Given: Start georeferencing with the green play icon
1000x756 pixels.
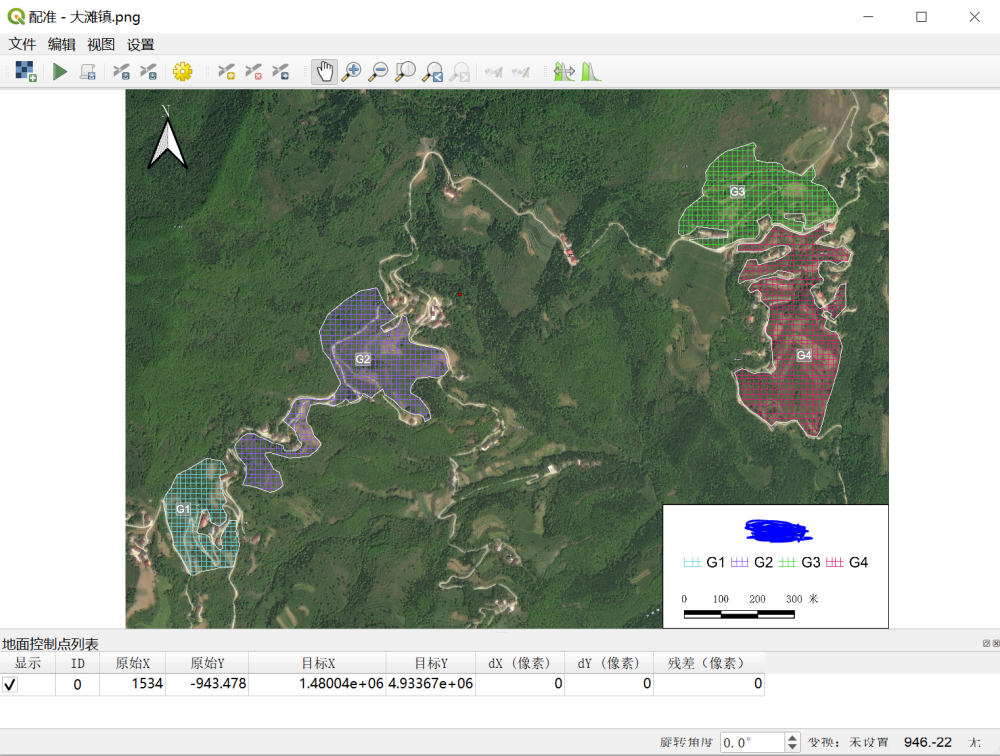Looking at the screenshot, I should [60, 71].
